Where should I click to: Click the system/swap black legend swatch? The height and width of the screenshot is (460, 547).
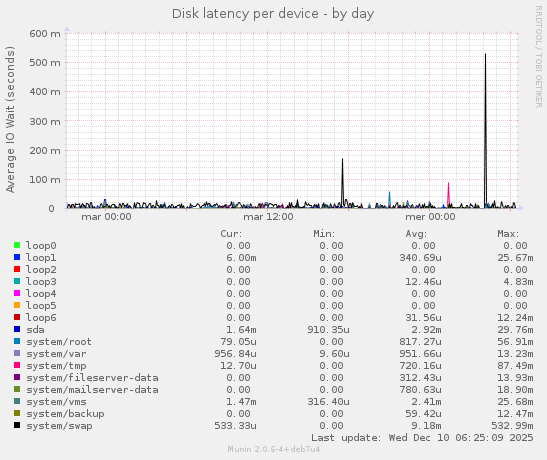pos(17,425)
